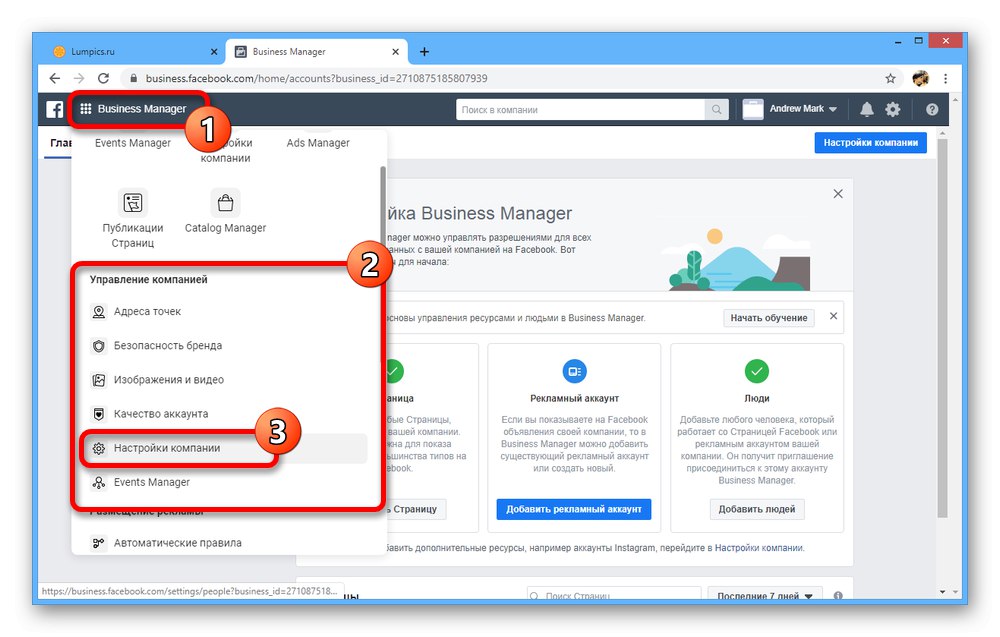Open the settings gear in top bar
Image resolution: width=1000 pixels, height=637 pixels.
892,110
